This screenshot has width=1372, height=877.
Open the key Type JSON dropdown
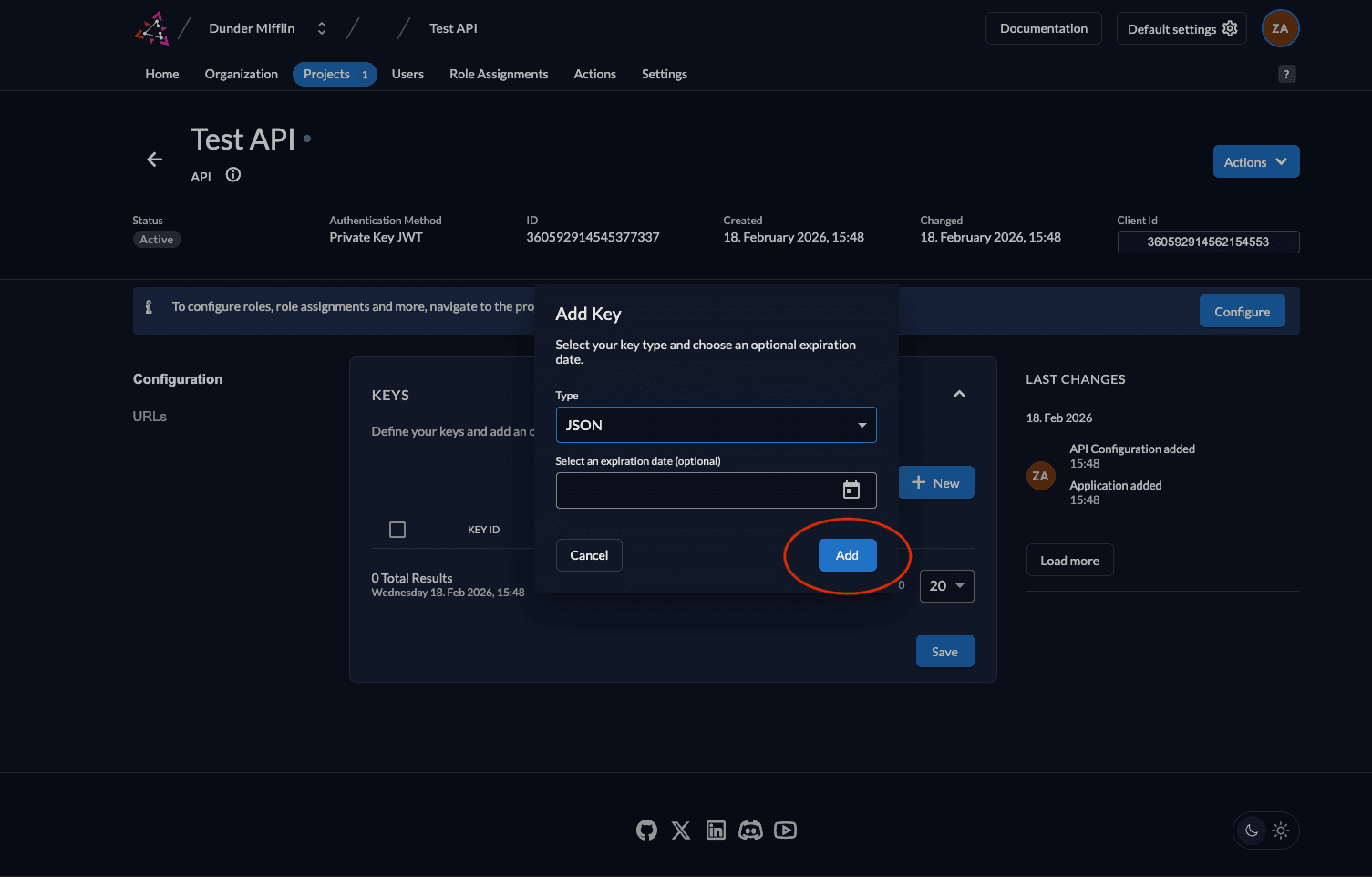[x=716, y=425]
